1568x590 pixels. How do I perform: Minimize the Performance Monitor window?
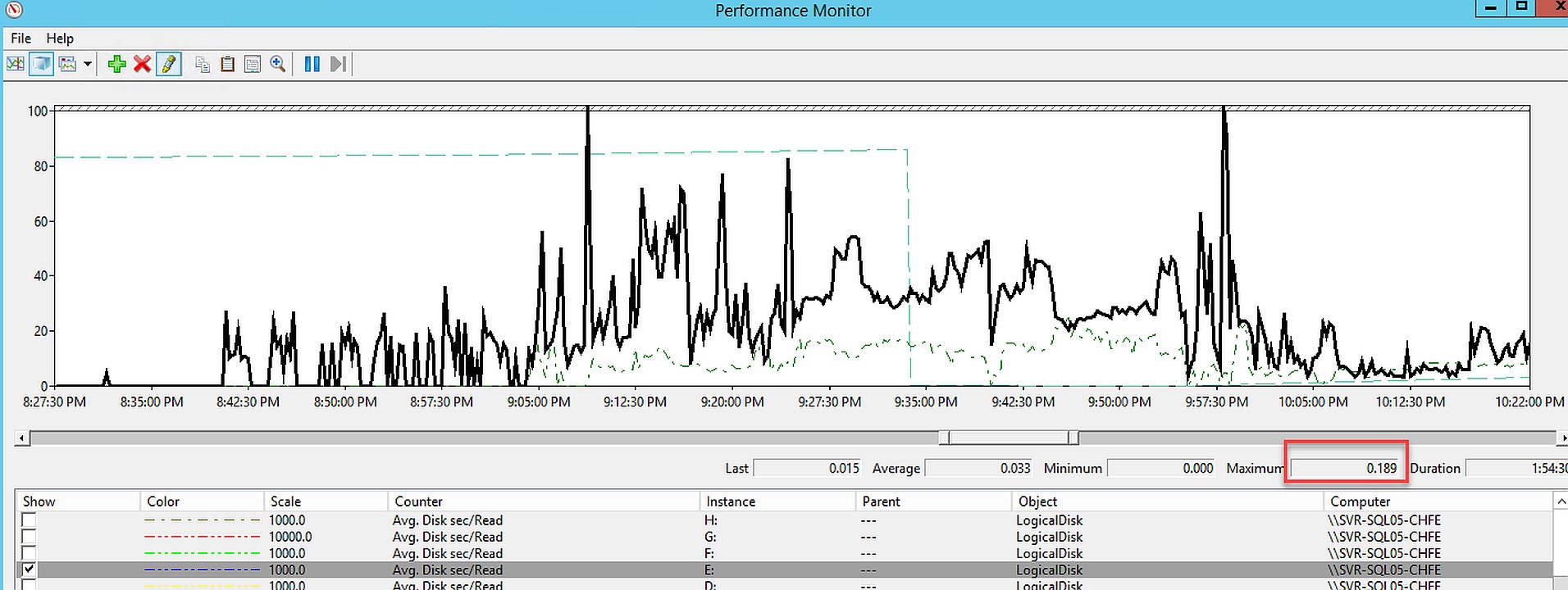[x=1490, y=8]
